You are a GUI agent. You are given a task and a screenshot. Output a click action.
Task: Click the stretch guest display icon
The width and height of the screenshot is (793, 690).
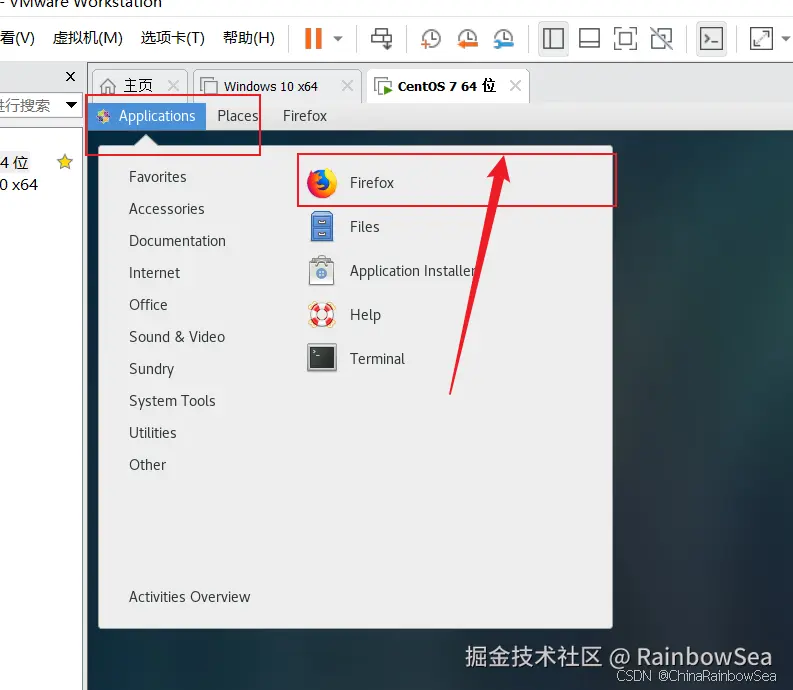coord(762,38)
